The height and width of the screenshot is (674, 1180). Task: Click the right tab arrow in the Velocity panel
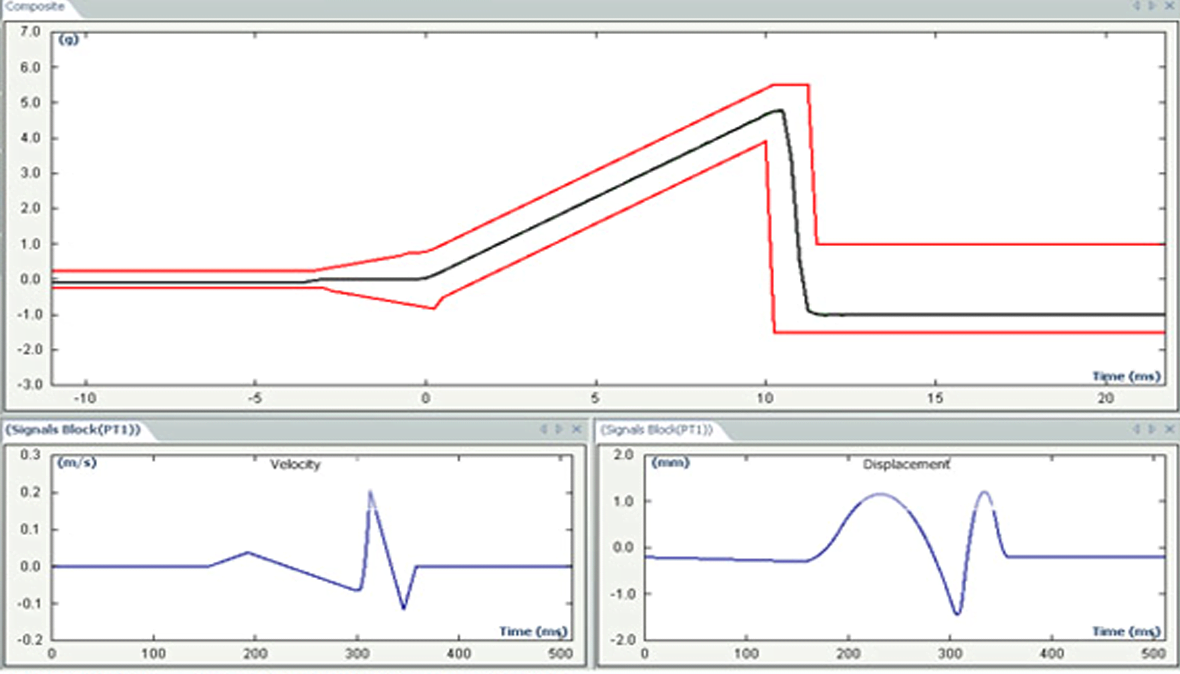(559, 429)
